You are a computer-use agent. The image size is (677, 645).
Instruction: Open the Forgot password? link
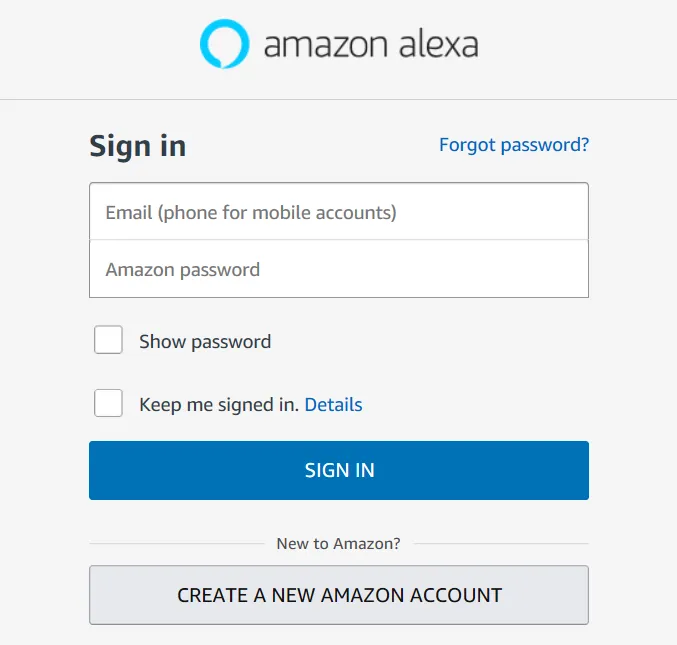[514, 145]
